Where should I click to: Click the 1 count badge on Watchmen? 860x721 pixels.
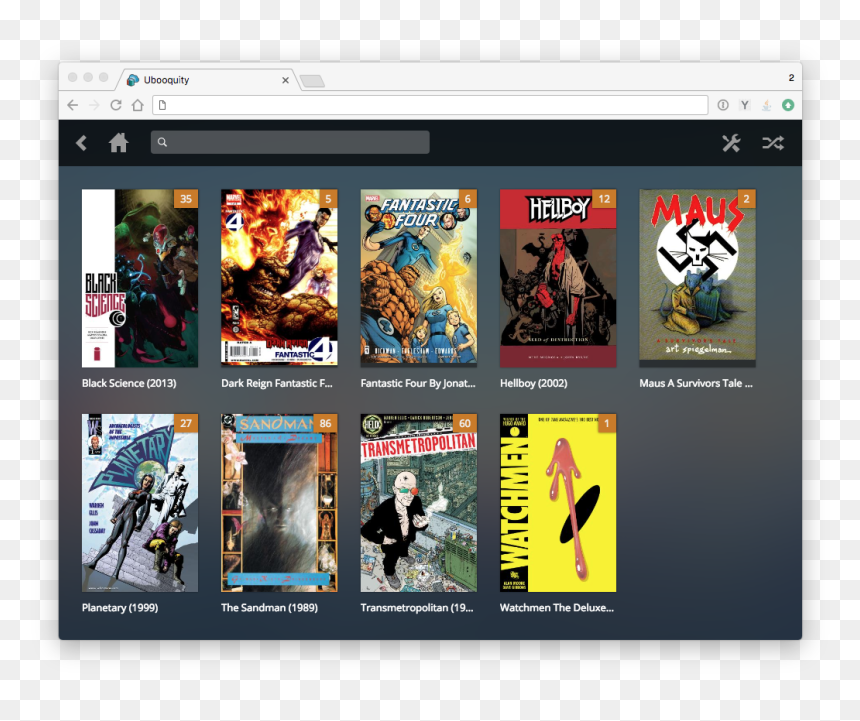pyautogui.click(x=607, y=423)
